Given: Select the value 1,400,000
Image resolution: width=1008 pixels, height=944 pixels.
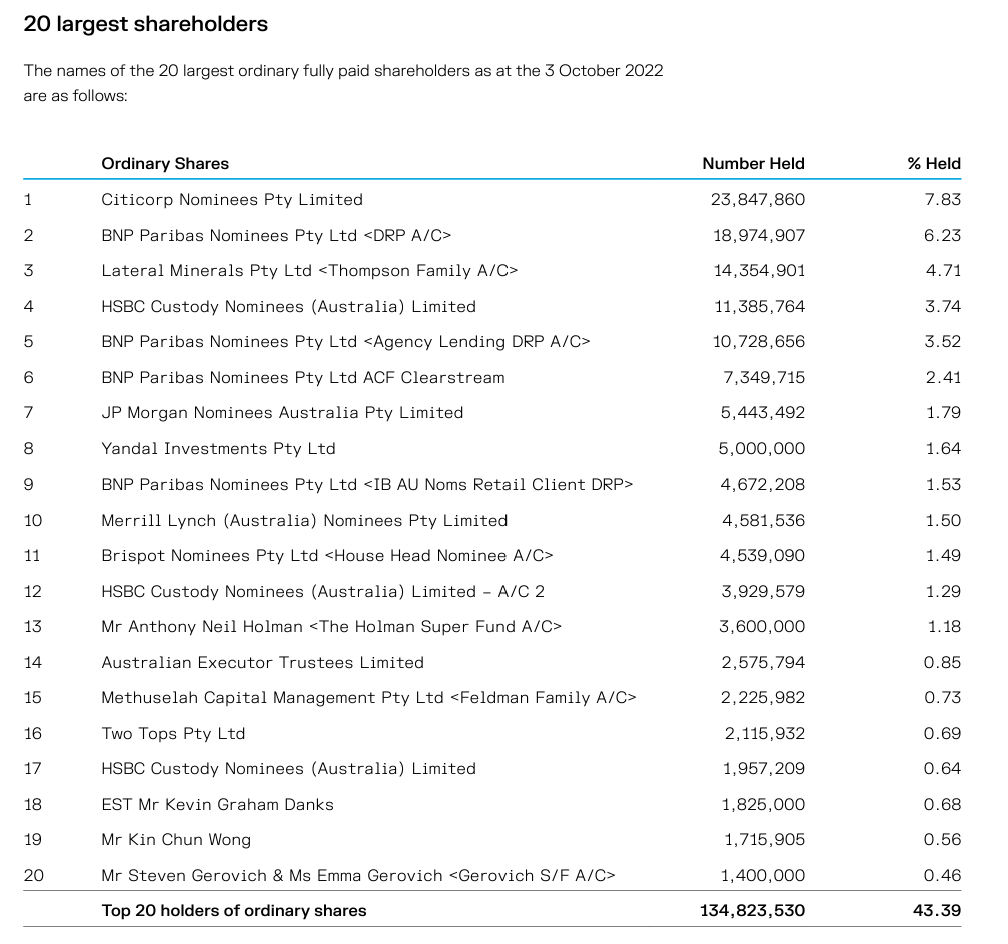Looking at the screenshot, I should (x=763, y=876).
